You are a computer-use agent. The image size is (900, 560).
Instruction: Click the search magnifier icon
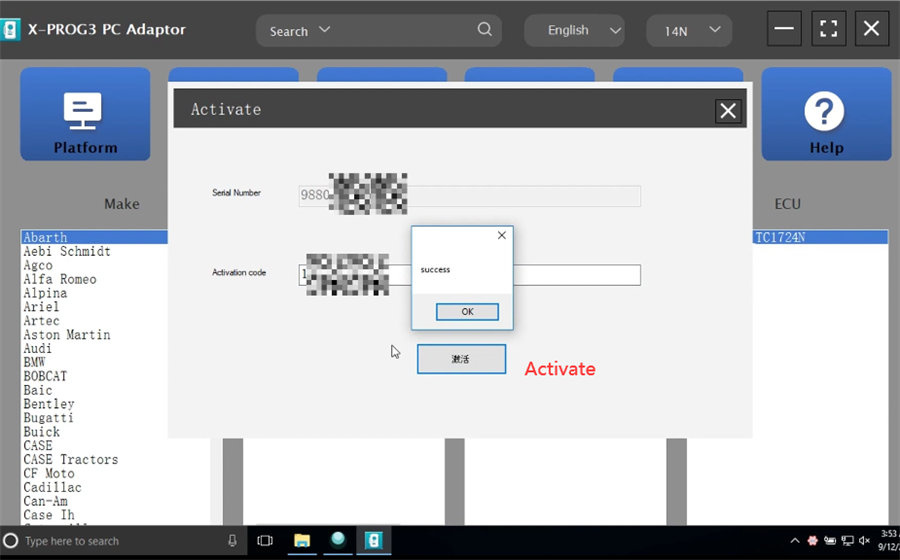pyautogui.click(x=484, y=29)
